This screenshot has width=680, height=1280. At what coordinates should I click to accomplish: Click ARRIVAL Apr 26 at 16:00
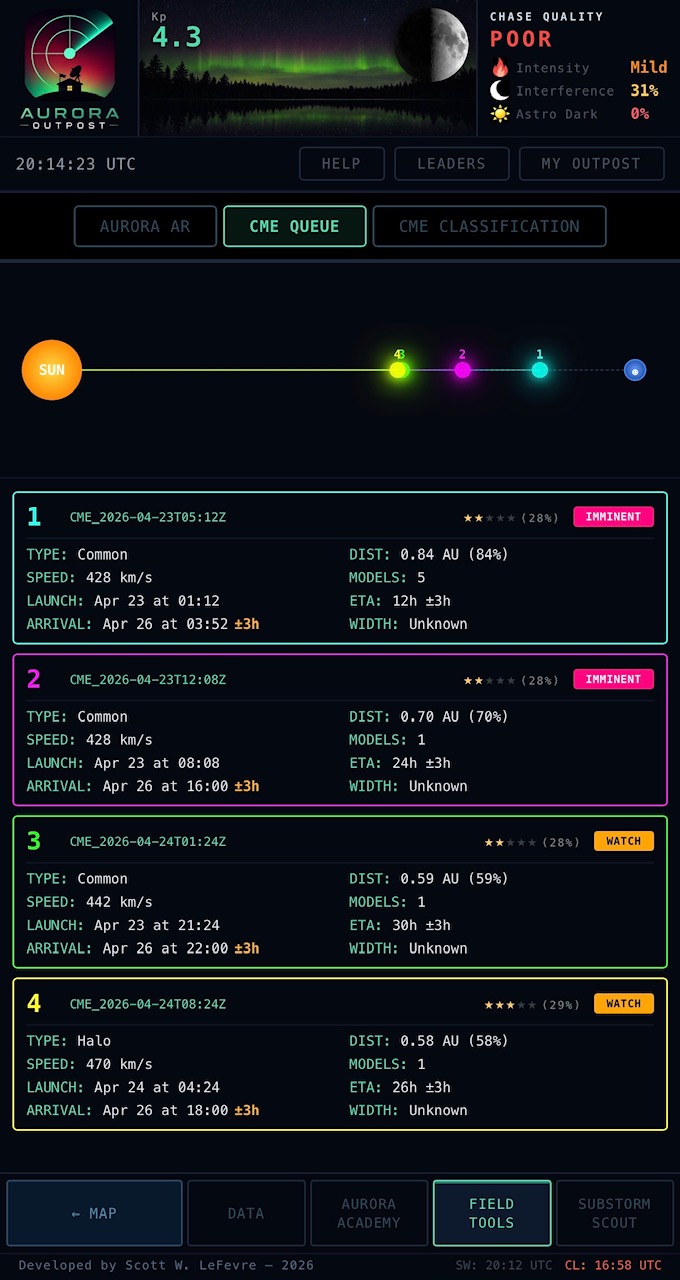143,786
